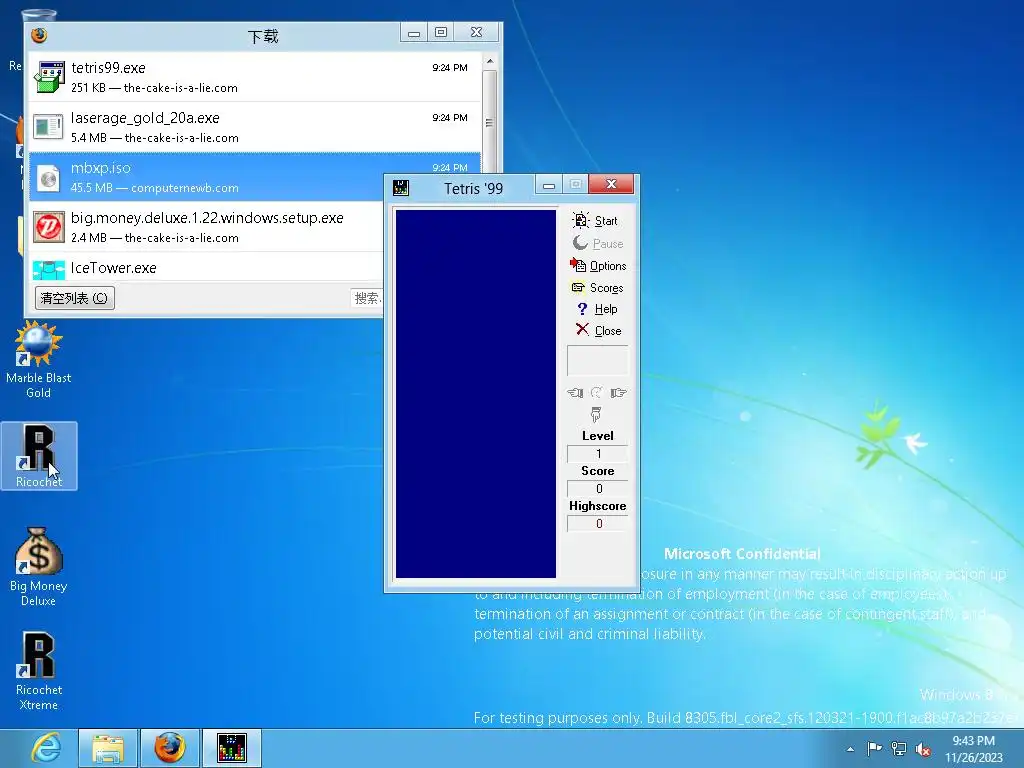Open Action Center flag icon in tray

coord(874,748)
